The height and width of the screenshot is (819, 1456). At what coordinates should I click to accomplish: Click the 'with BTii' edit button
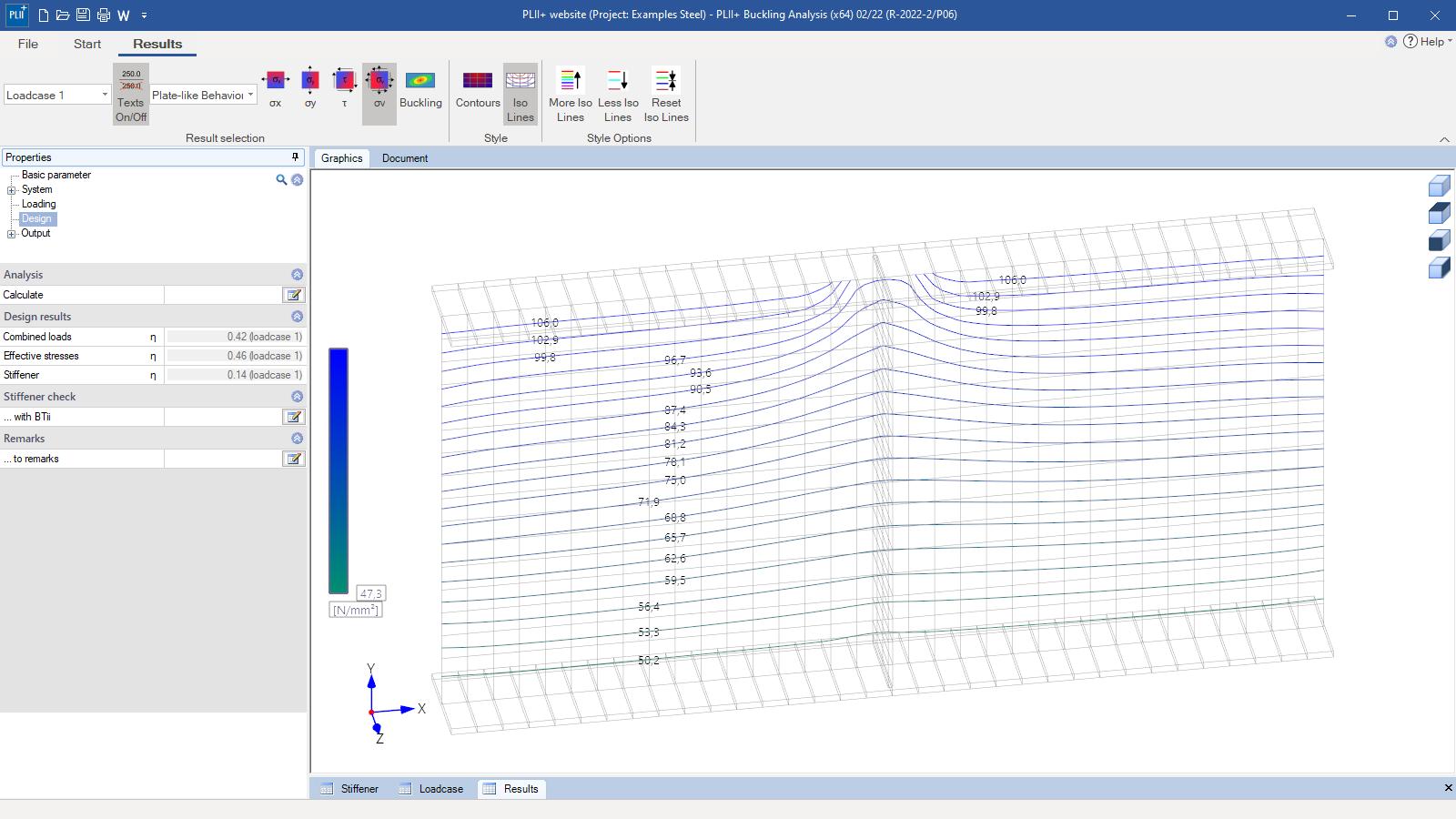click(x=294, y=417)
